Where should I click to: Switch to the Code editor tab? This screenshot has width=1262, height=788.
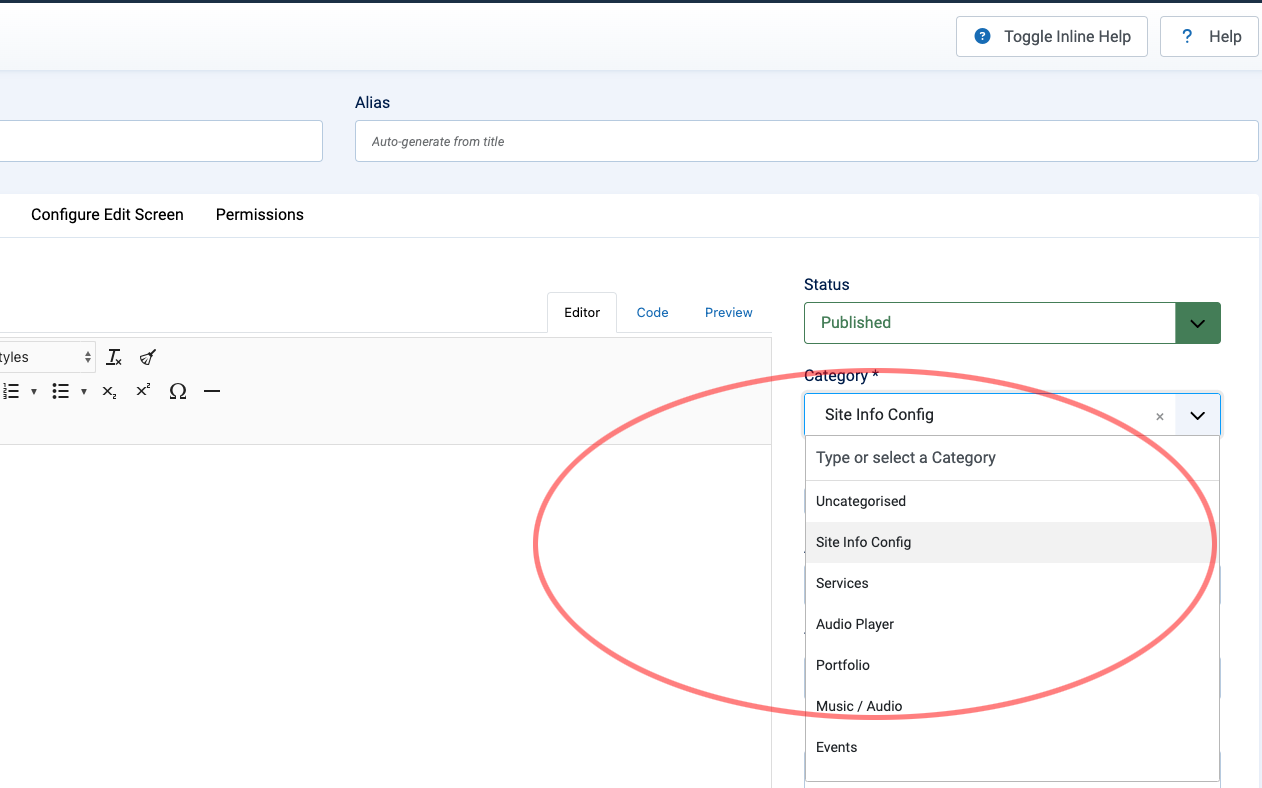(652, 313)
